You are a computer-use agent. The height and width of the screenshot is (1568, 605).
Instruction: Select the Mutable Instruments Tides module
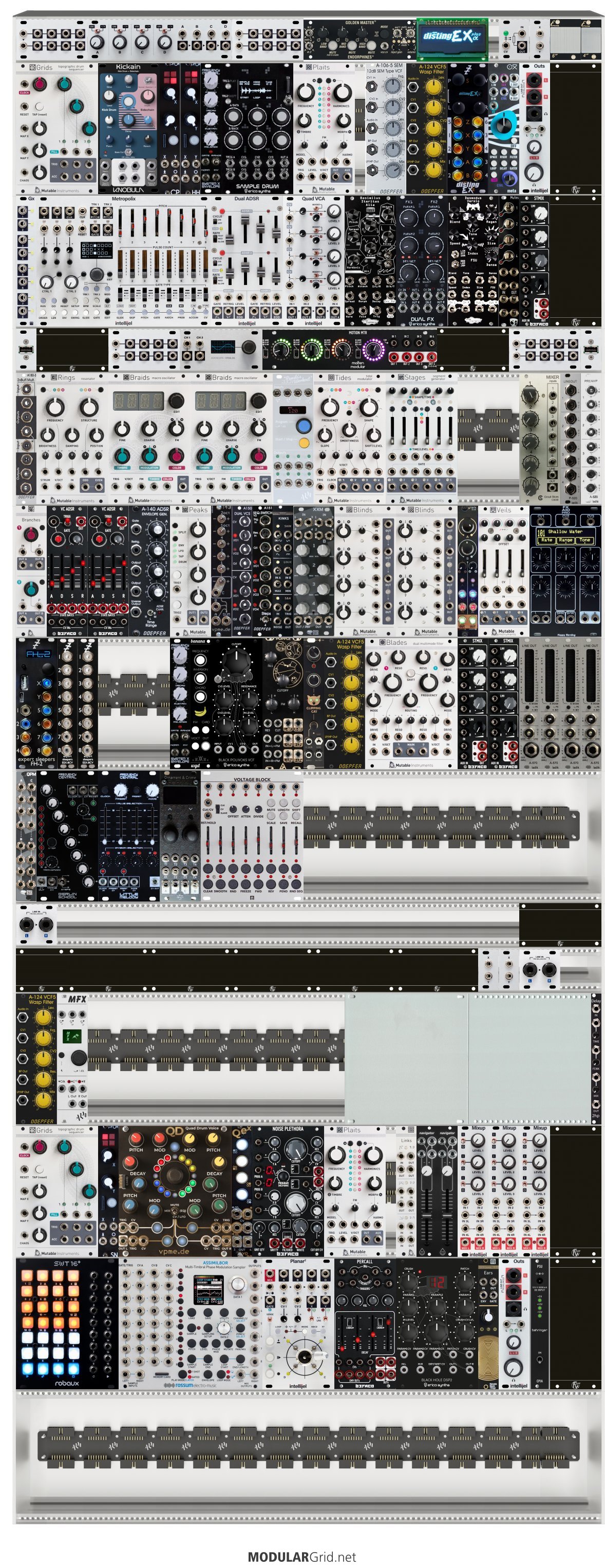(349, 438)
